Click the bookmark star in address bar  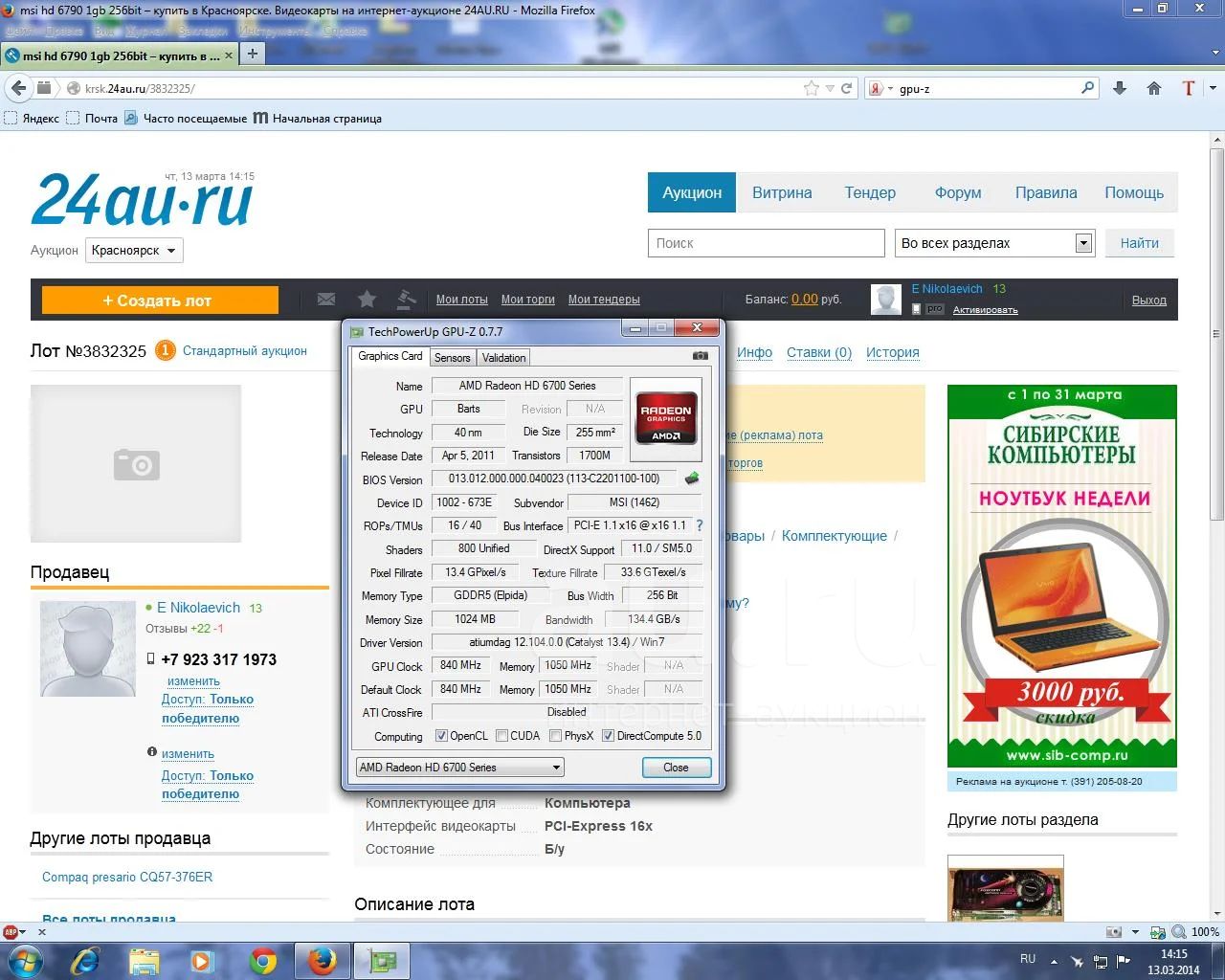pyautogui.click(x=812, y=88)
